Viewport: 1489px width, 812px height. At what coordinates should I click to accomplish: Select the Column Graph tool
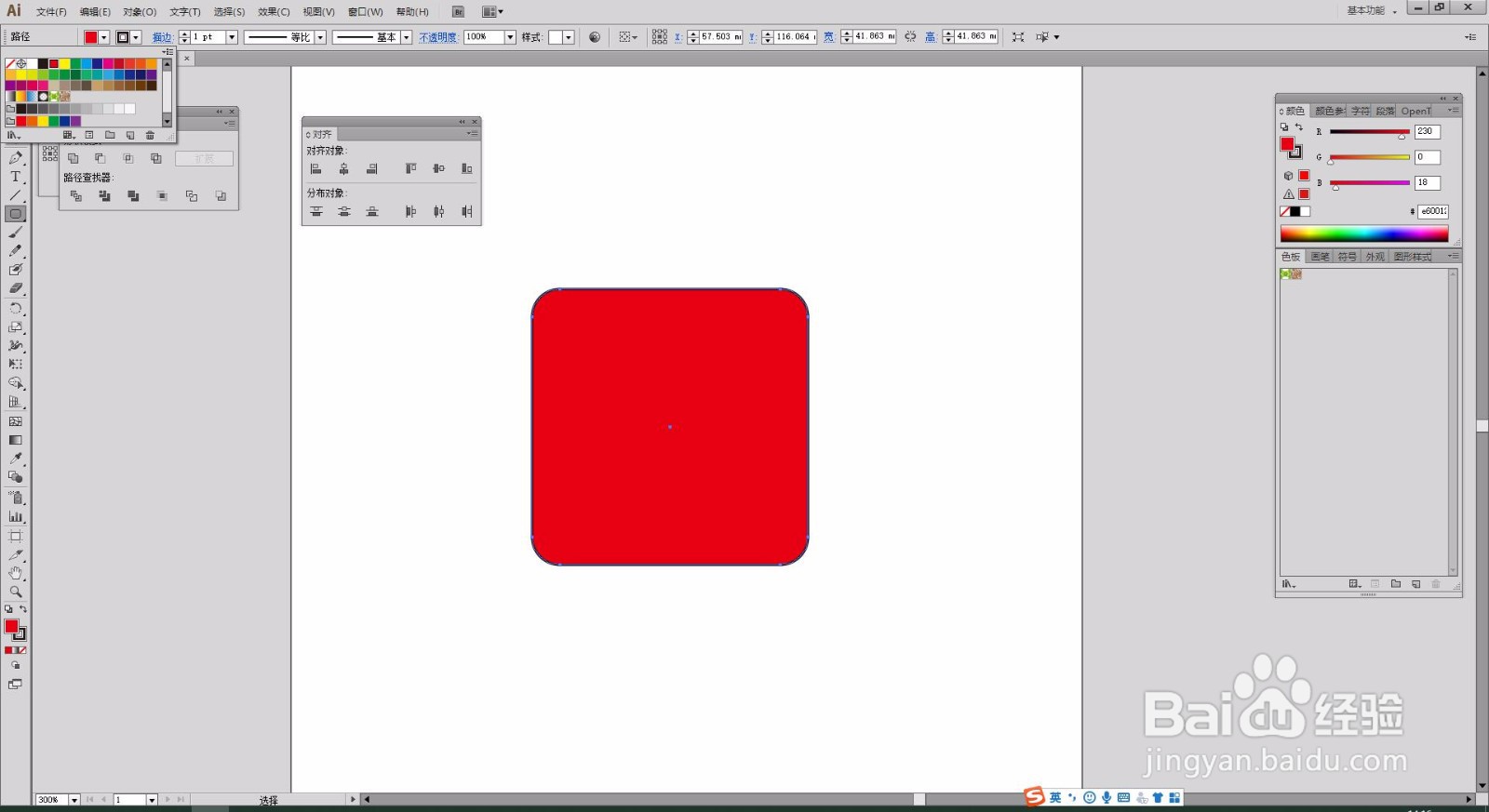tap(16, 516)
